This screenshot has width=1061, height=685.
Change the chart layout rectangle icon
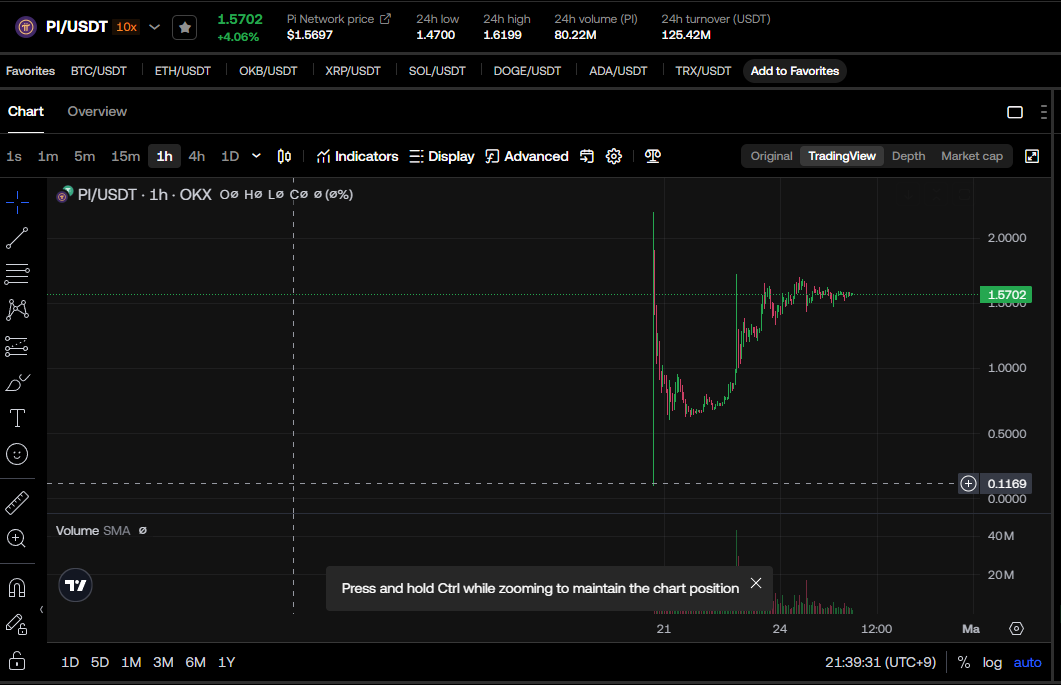click(1015, 112)
